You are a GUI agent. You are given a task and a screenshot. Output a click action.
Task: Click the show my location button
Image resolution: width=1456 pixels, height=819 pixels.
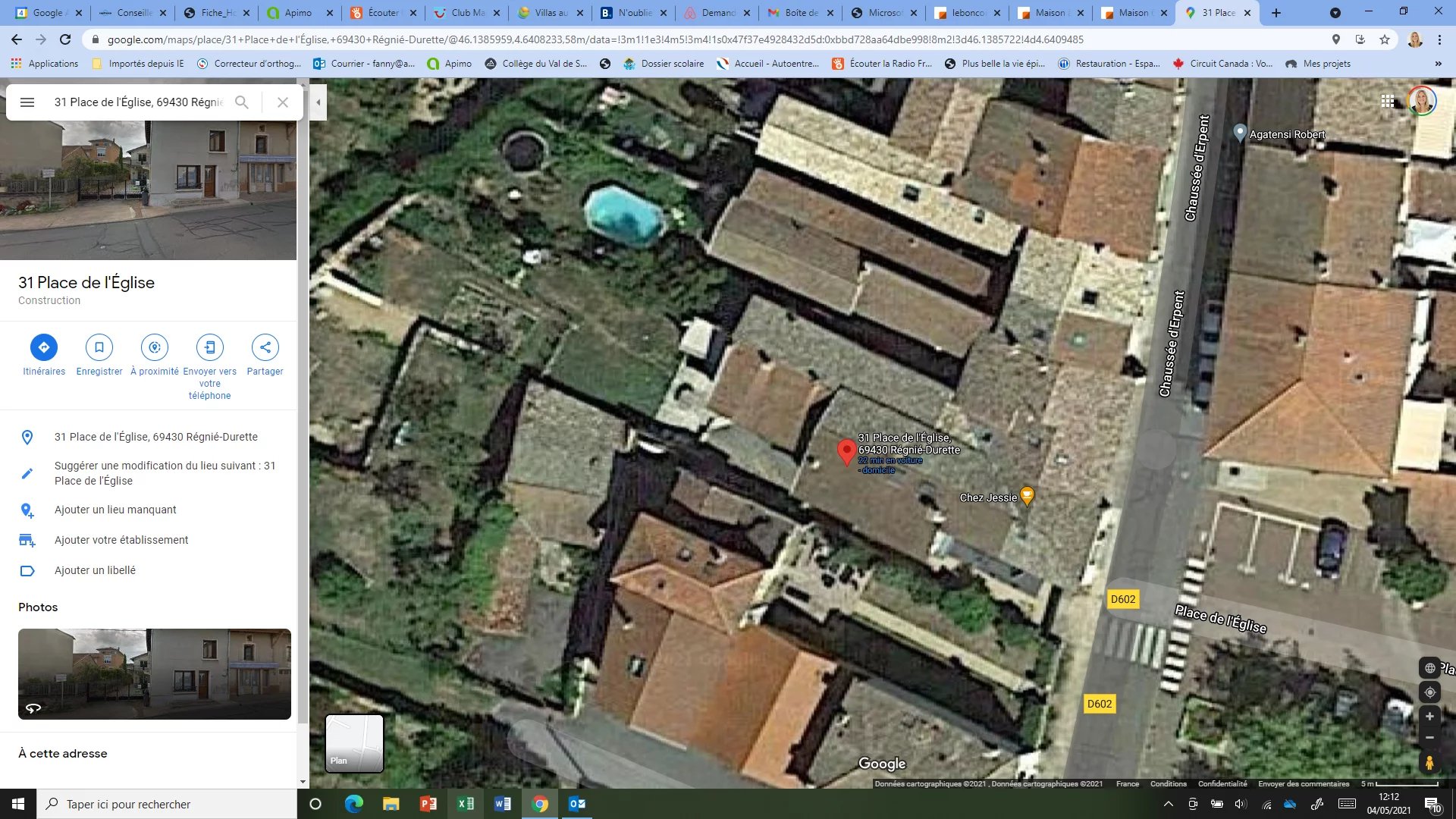pos(1429,692)
